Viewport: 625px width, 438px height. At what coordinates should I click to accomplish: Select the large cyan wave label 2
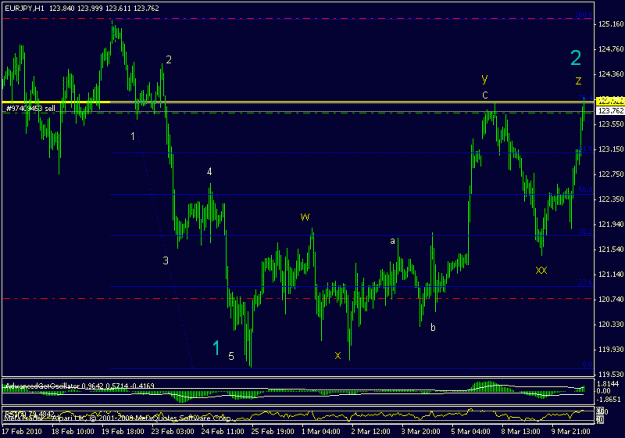click(576, 58)
